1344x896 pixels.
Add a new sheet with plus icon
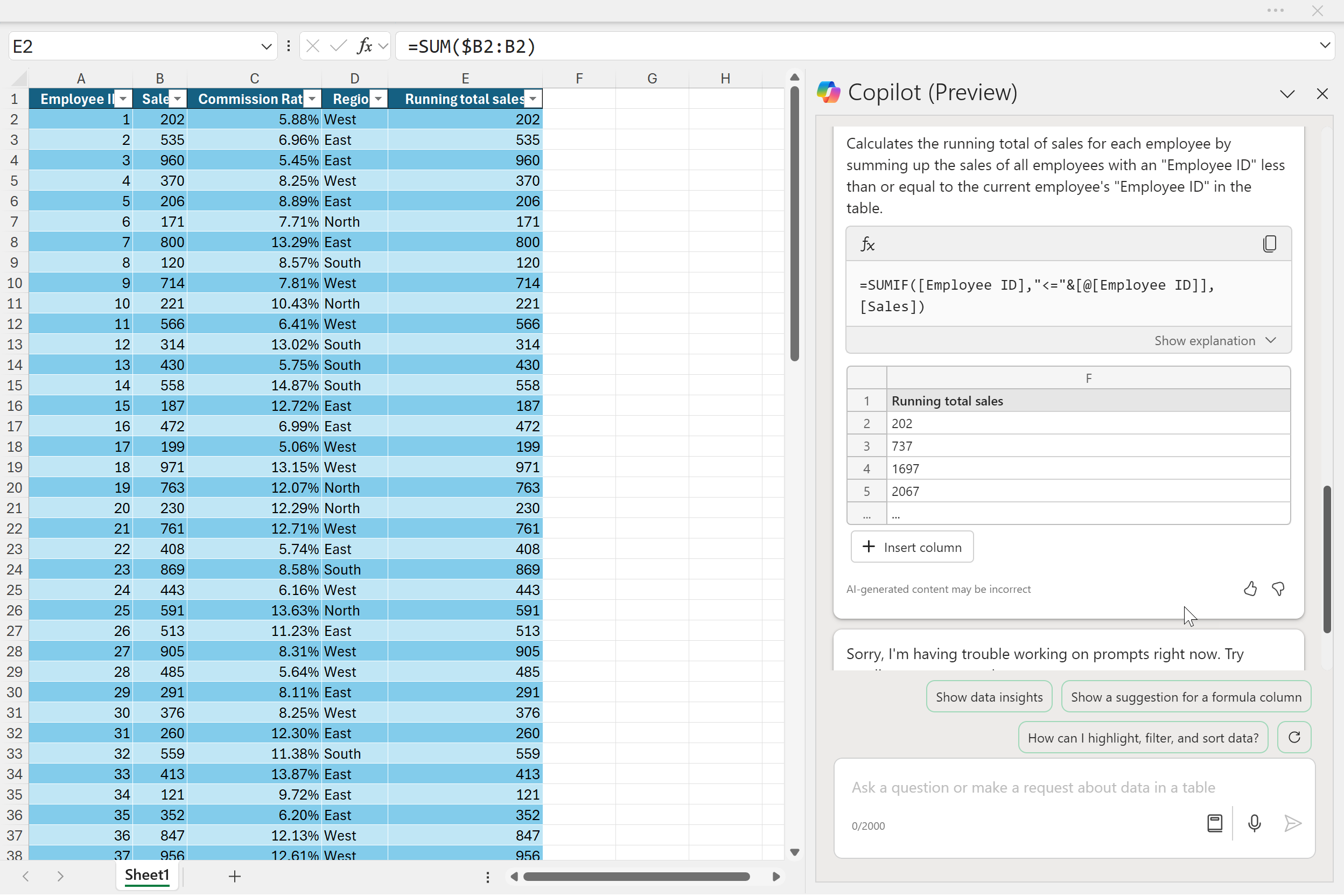click(x=234, y=877)
